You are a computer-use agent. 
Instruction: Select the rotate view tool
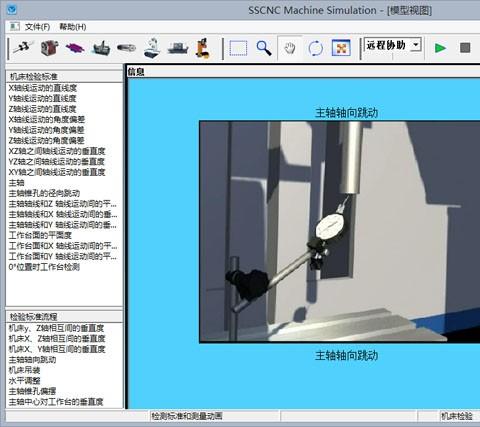point(315,48)
